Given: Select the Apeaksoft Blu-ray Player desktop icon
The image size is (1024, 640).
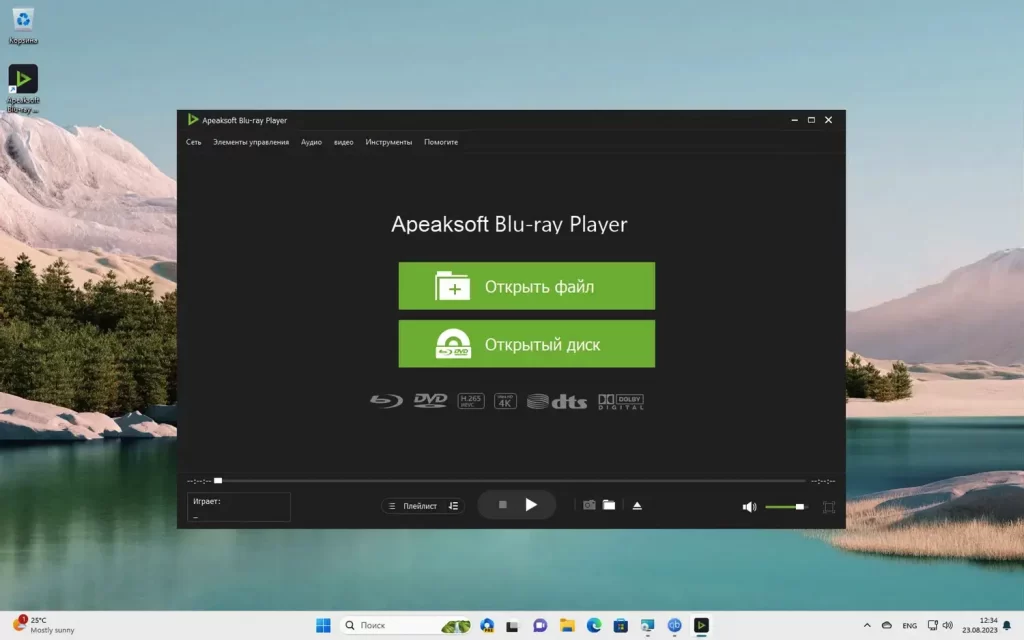Looking at the screenshot, I should pos(22,80).
